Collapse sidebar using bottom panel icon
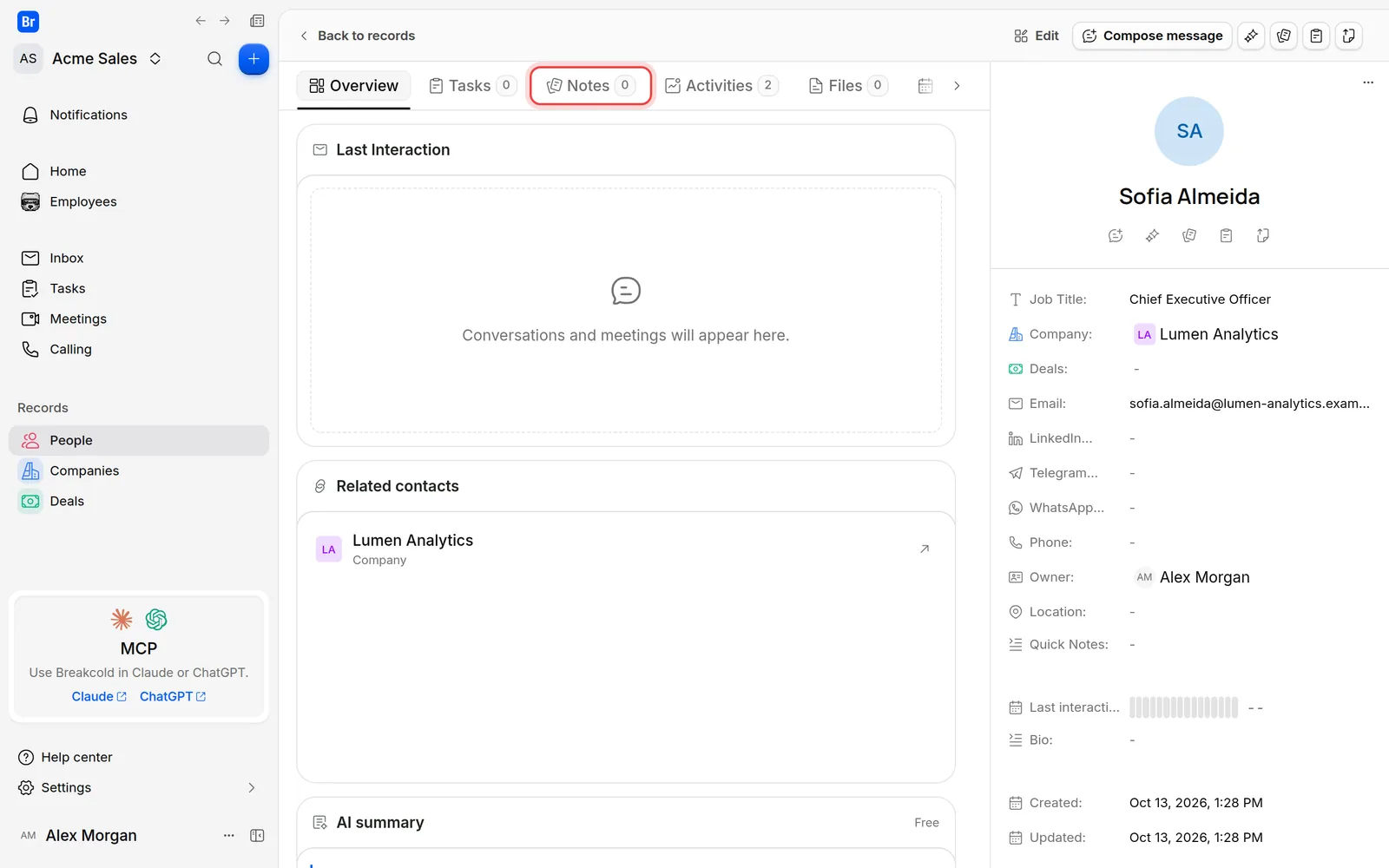1389x868 pixels. coord(257,835)
